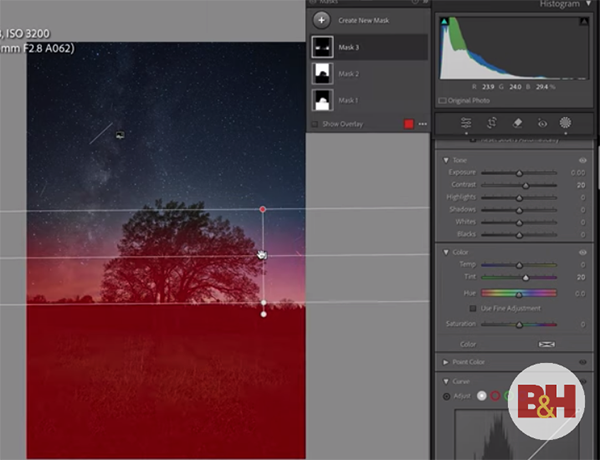Screen dimensions: 600x460
Task: Click the Temp slider handle
Action: [519, 265]
